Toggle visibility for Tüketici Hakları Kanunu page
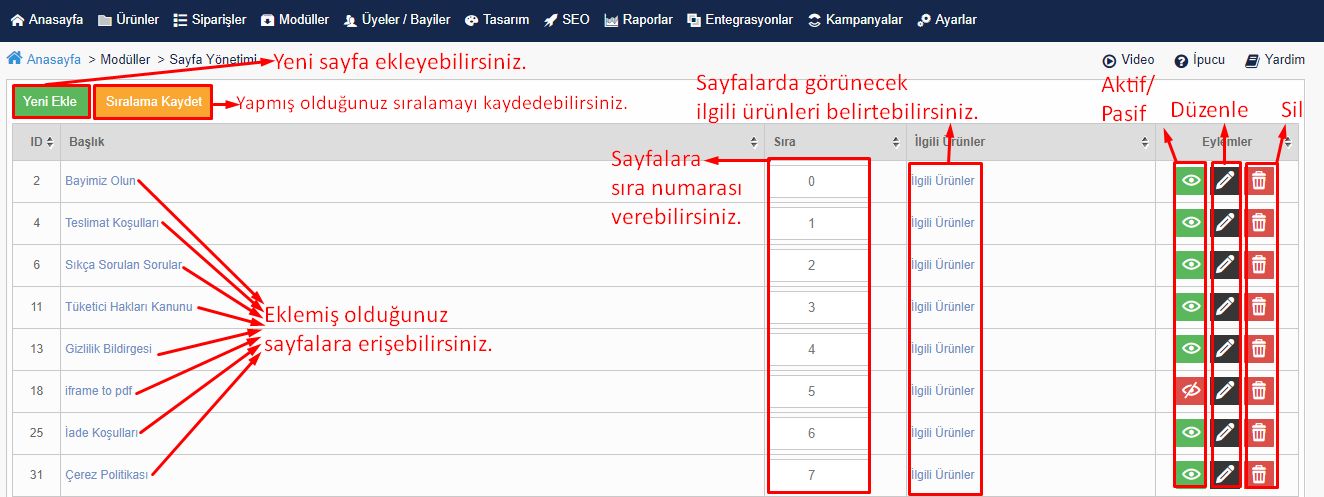Screen dimensions: 1324x497 click(1190, 307)
